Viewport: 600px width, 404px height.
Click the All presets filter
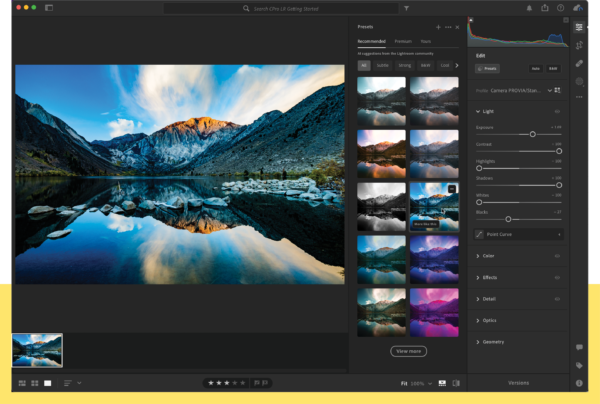pyautogui.click(x=364, y=65)
